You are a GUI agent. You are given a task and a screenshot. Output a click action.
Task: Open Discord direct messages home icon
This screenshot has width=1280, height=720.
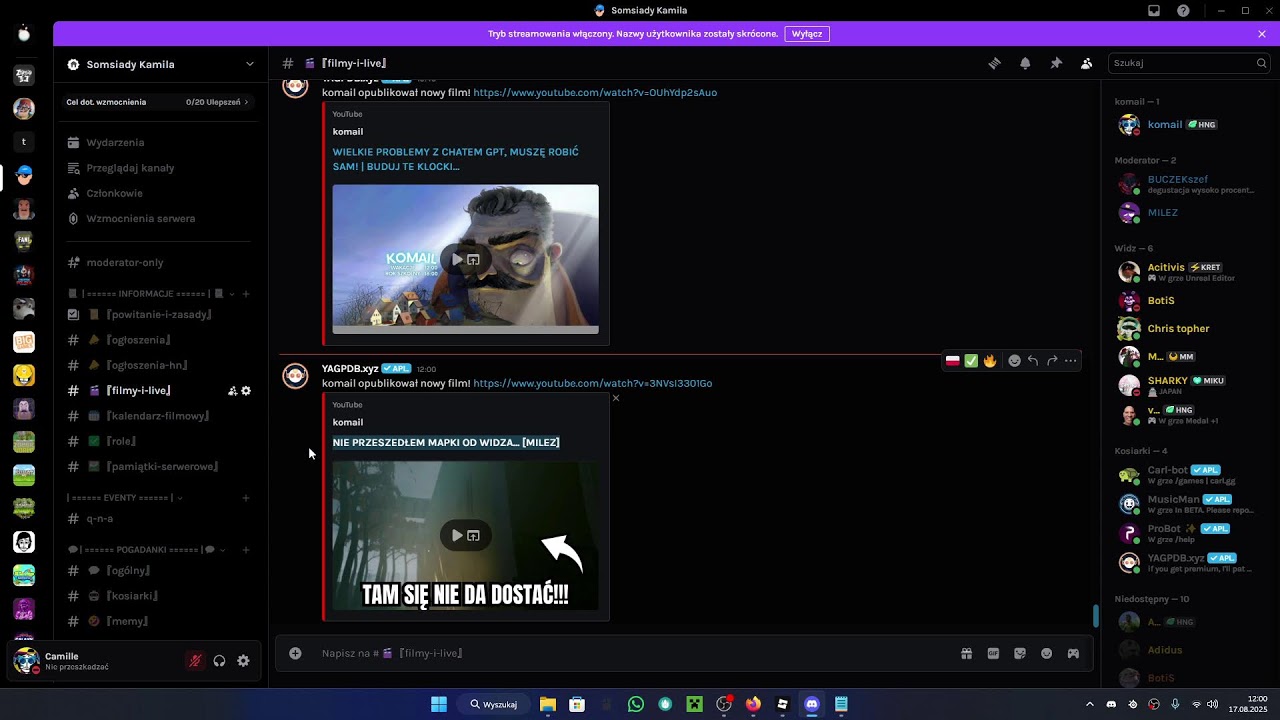(24, 34)
